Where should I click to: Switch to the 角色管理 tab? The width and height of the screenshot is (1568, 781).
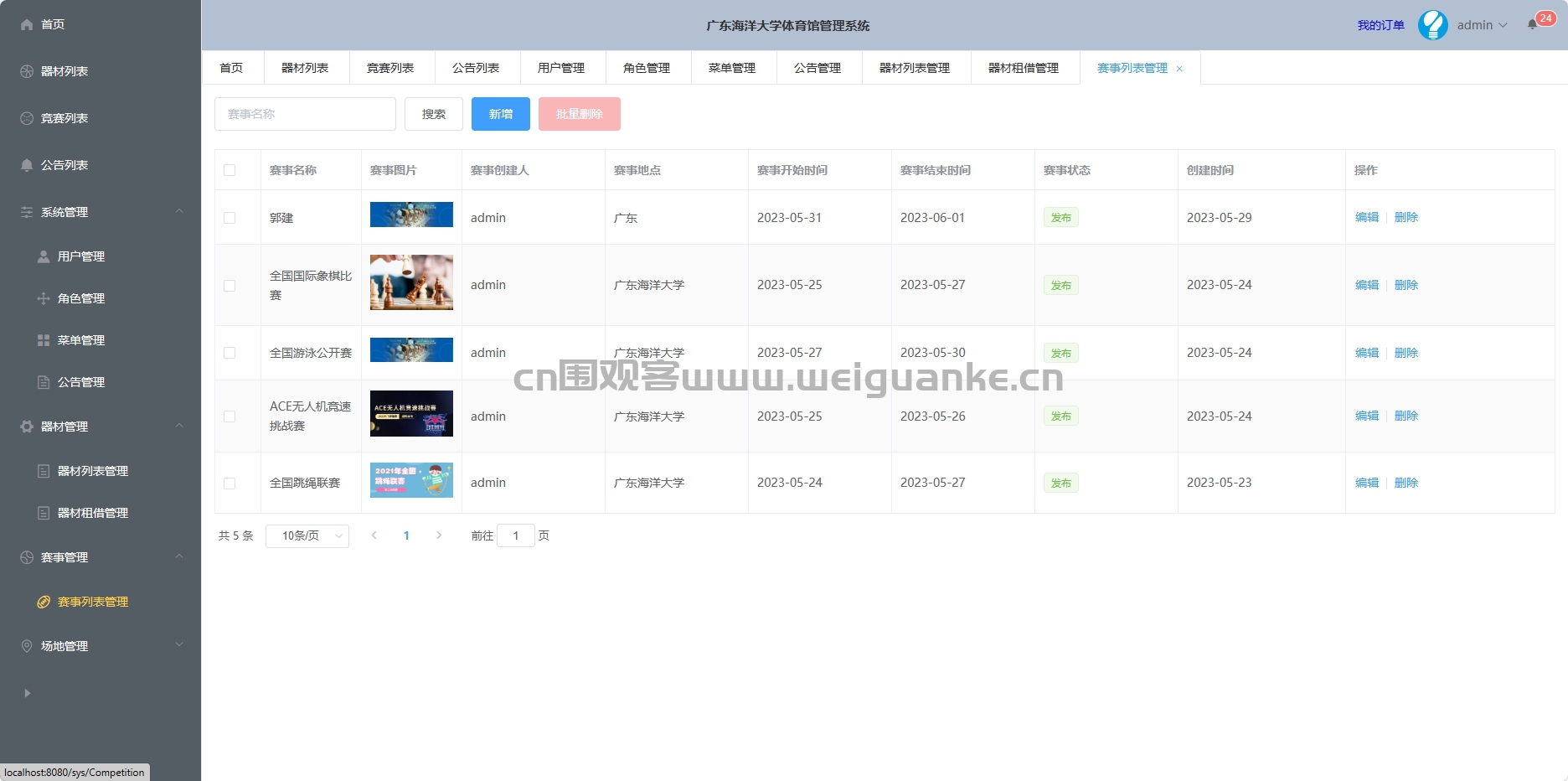(x=647, y=68)
